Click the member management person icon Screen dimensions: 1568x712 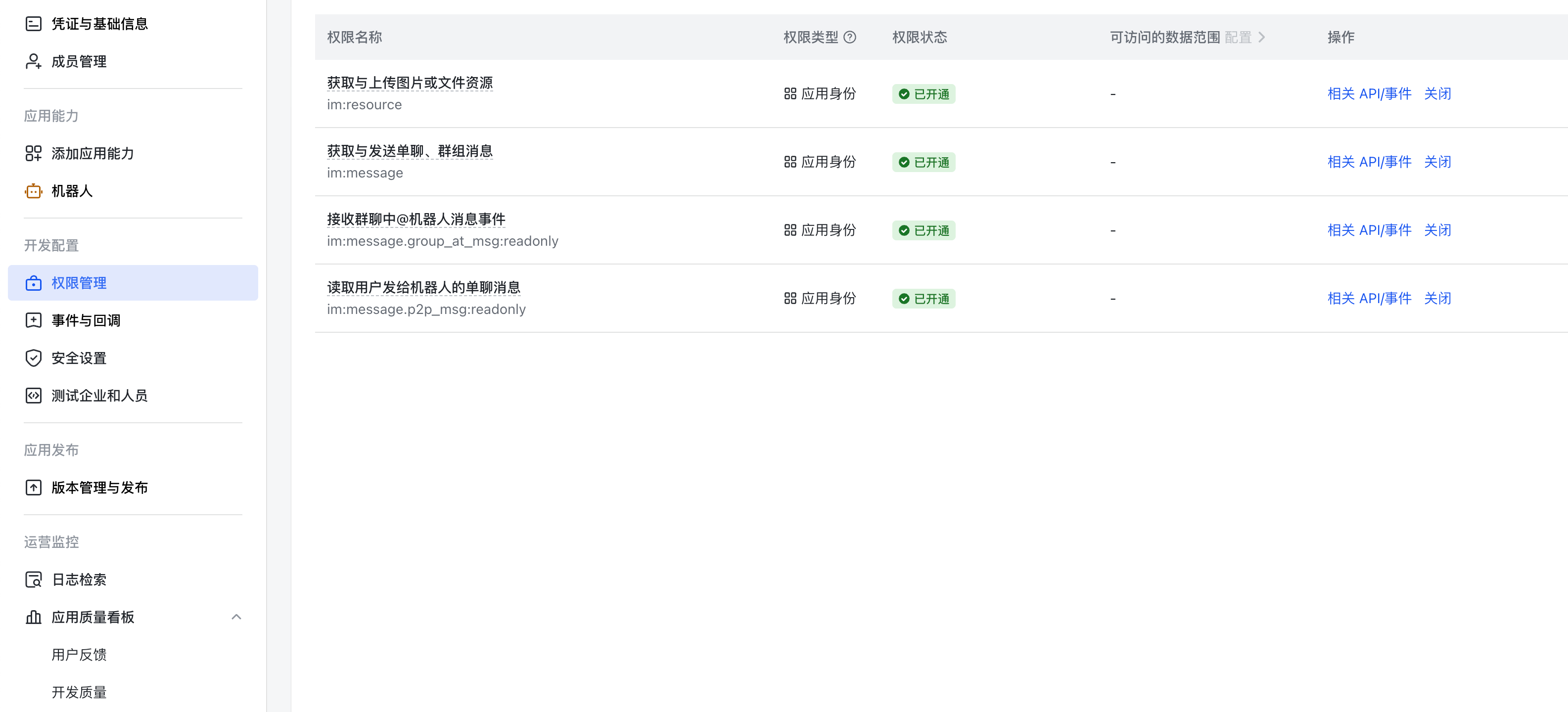[x=34, y=61]
